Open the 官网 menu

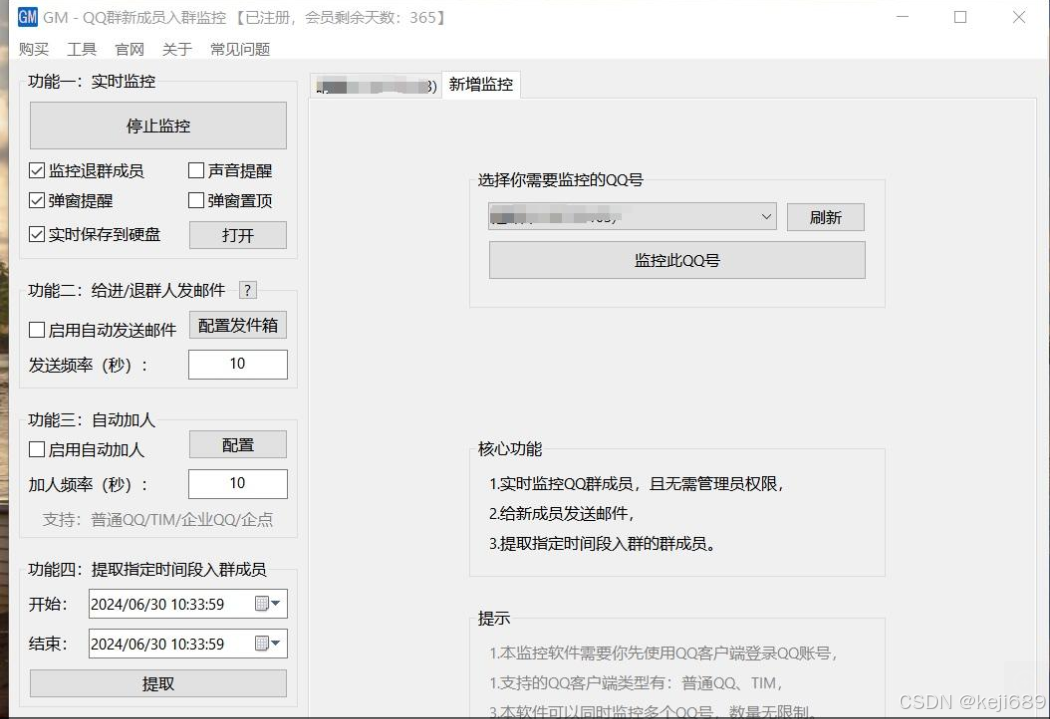coord(129,49)
